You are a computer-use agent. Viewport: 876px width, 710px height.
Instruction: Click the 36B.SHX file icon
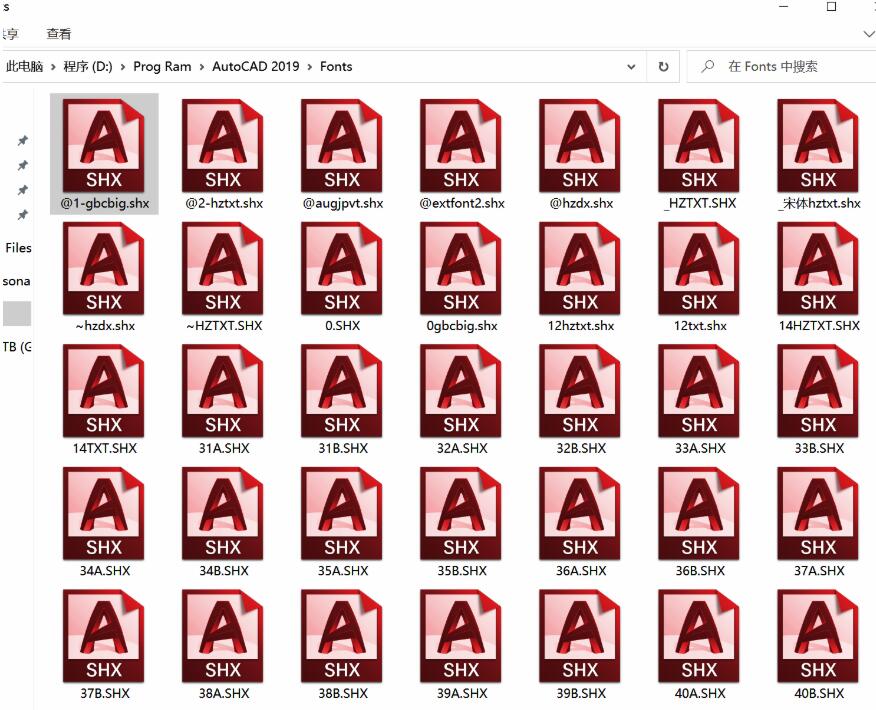point(698,513)
